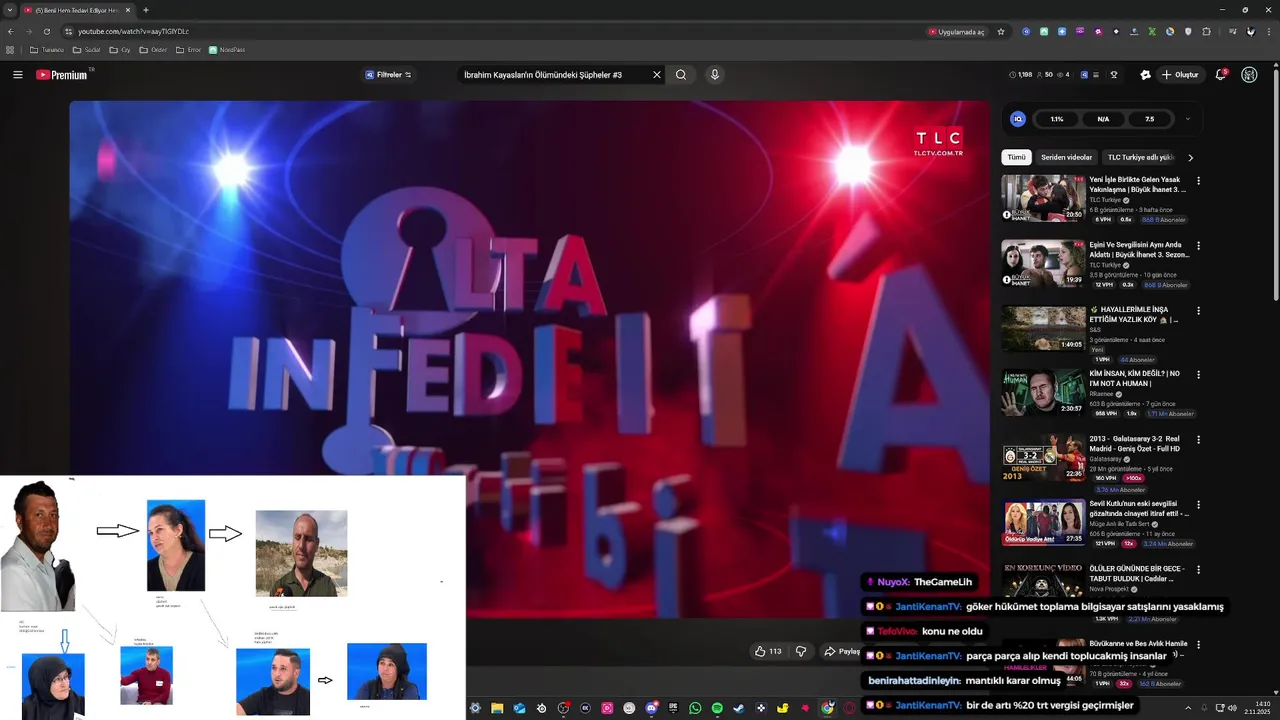Open the account avatar menu
This screenshot has width=1280, height=720.
(x=1249, y=75)
